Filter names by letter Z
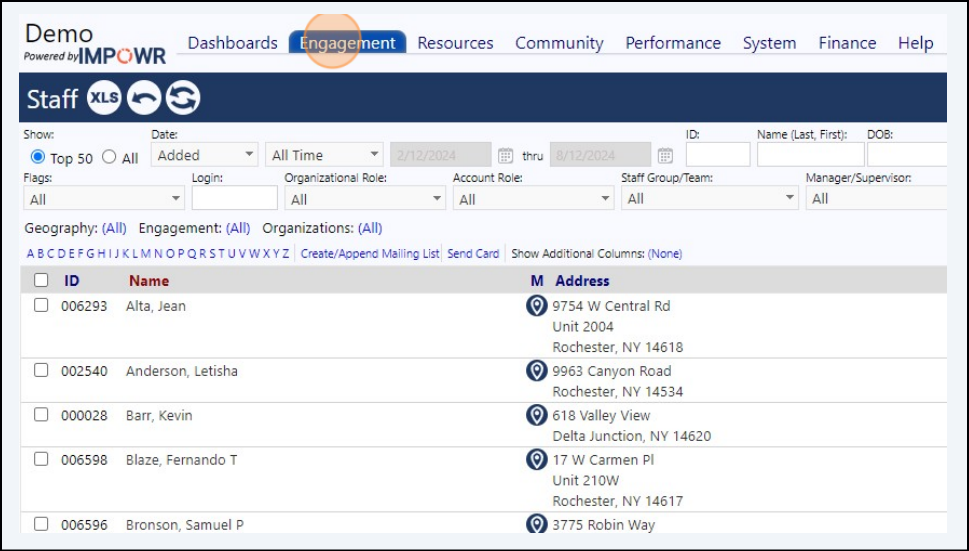This screenshot has height=551, width=969. (286, 254)
